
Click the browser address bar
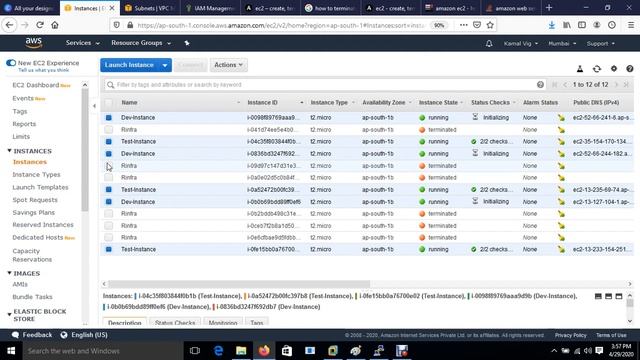point(281,25)
